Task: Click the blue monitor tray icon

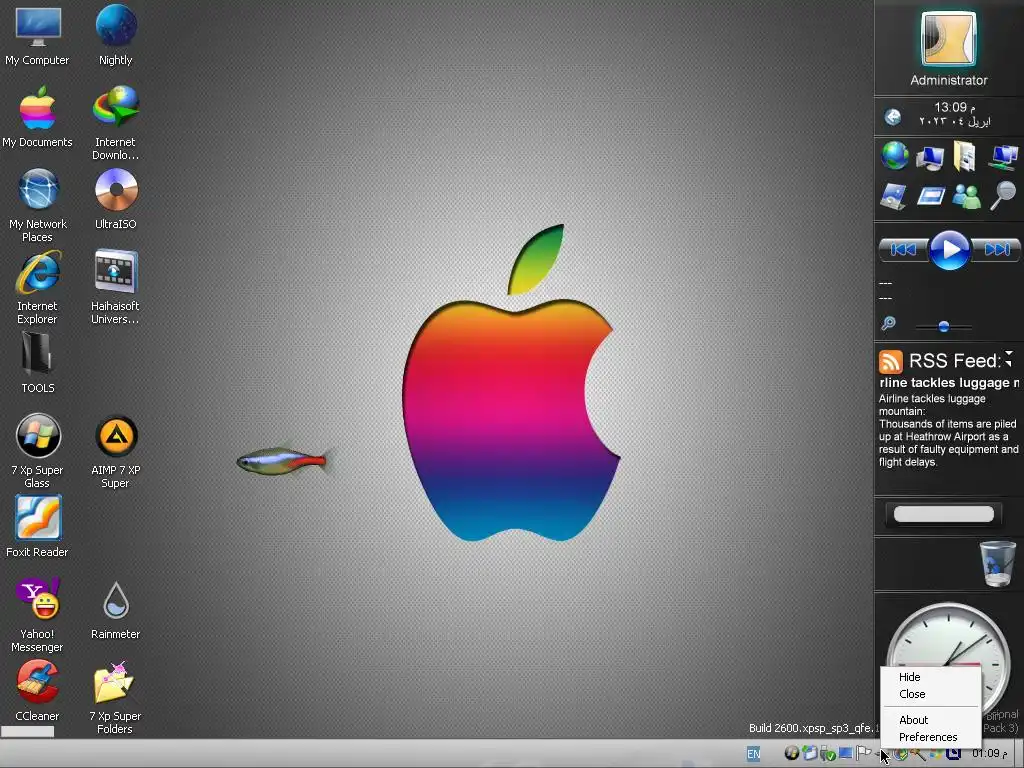Action: [x=846, y=754]
